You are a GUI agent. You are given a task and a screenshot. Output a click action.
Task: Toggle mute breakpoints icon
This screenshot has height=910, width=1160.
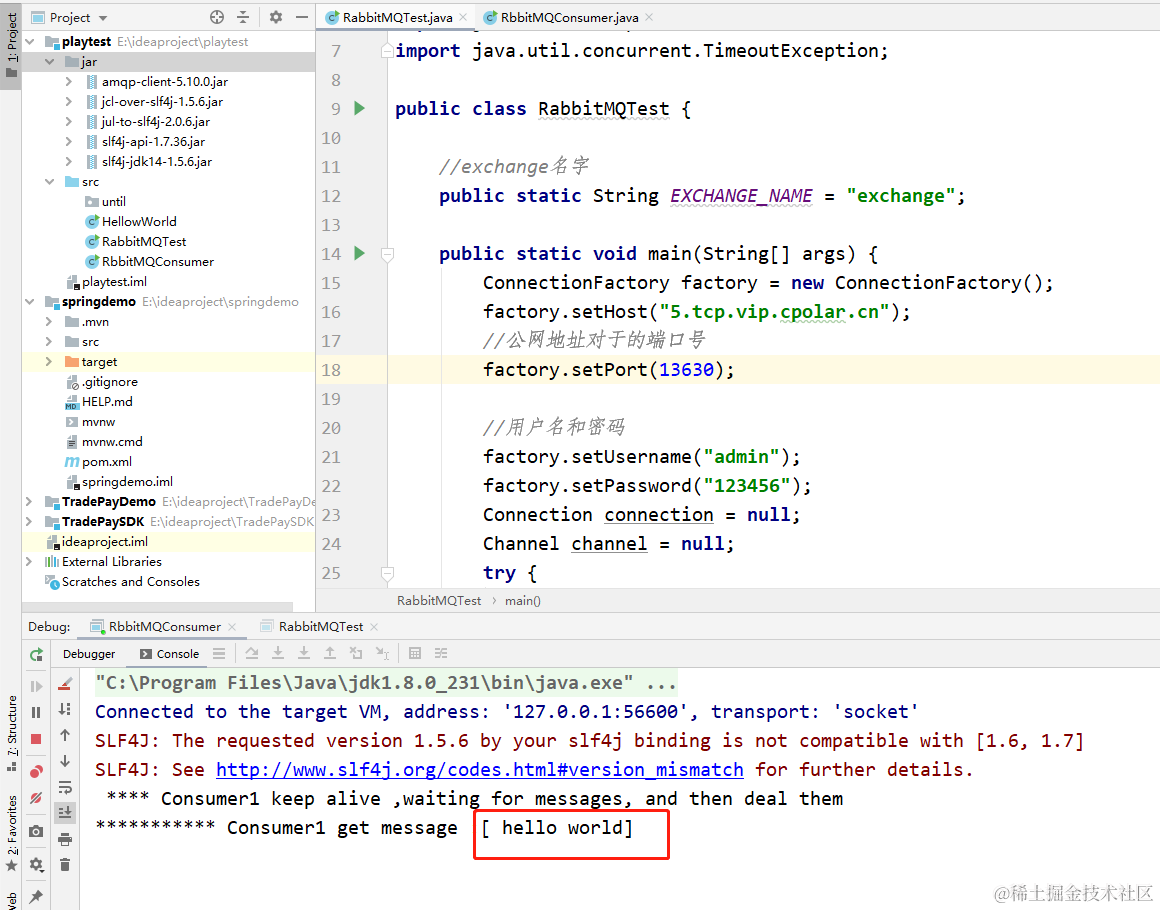click(x=36, y=798)
